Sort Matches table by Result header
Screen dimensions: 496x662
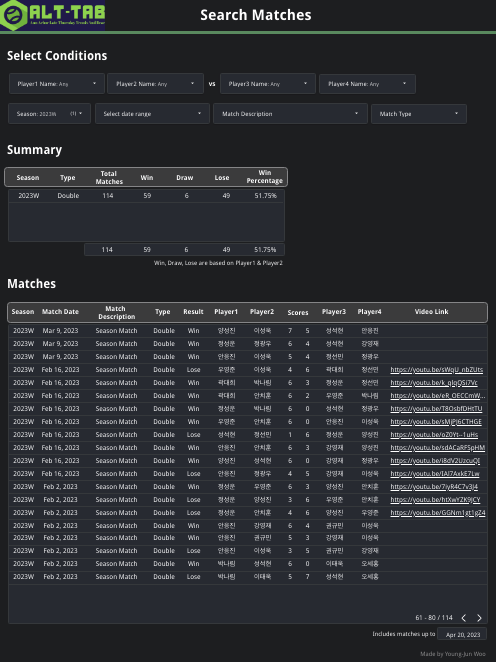[193, 312]
